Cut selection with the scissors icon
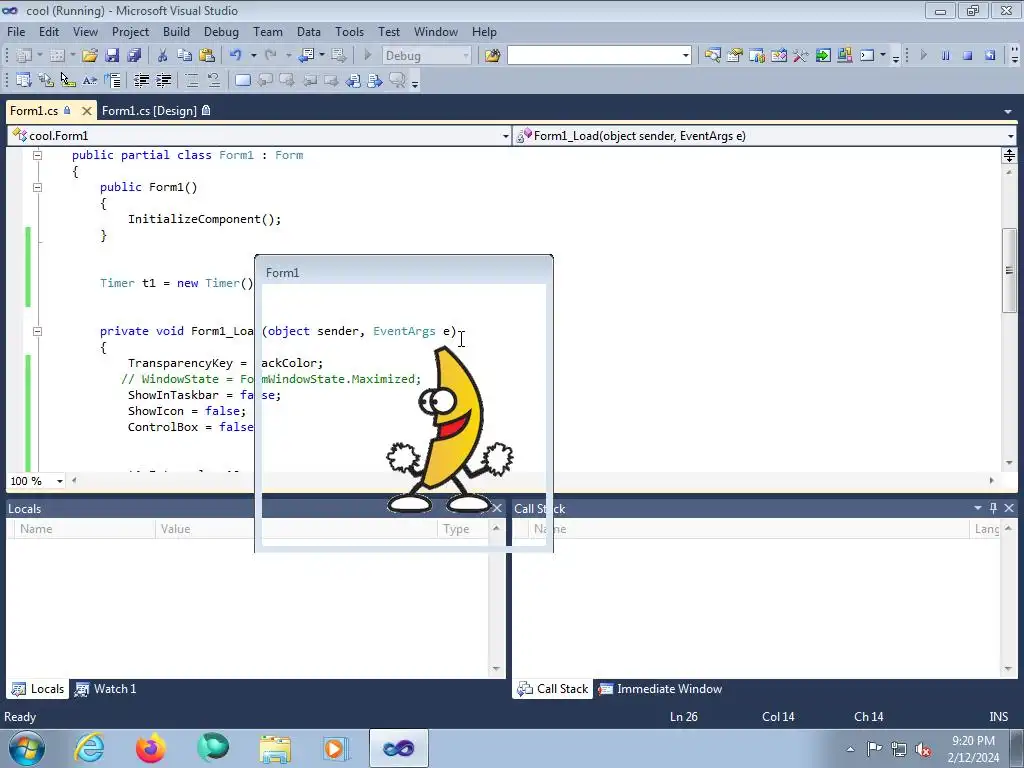1024x768 pixels. [x=163, y=56]
